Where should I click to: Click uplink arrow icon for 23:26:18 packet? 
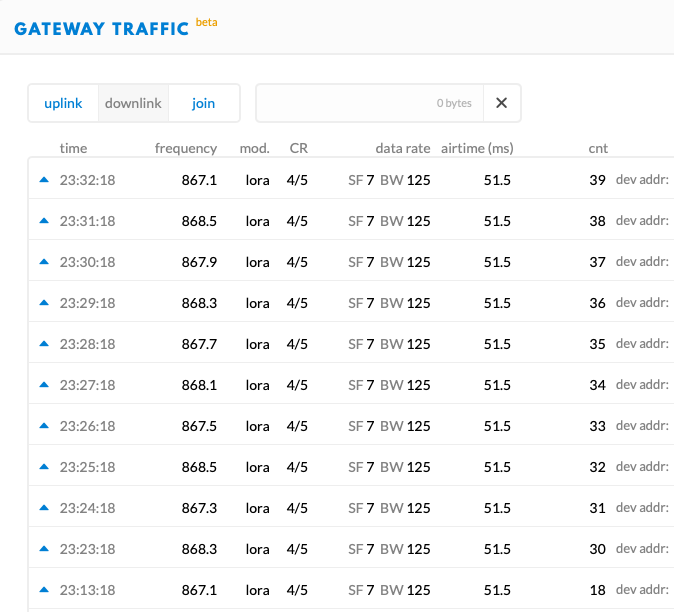44,426
